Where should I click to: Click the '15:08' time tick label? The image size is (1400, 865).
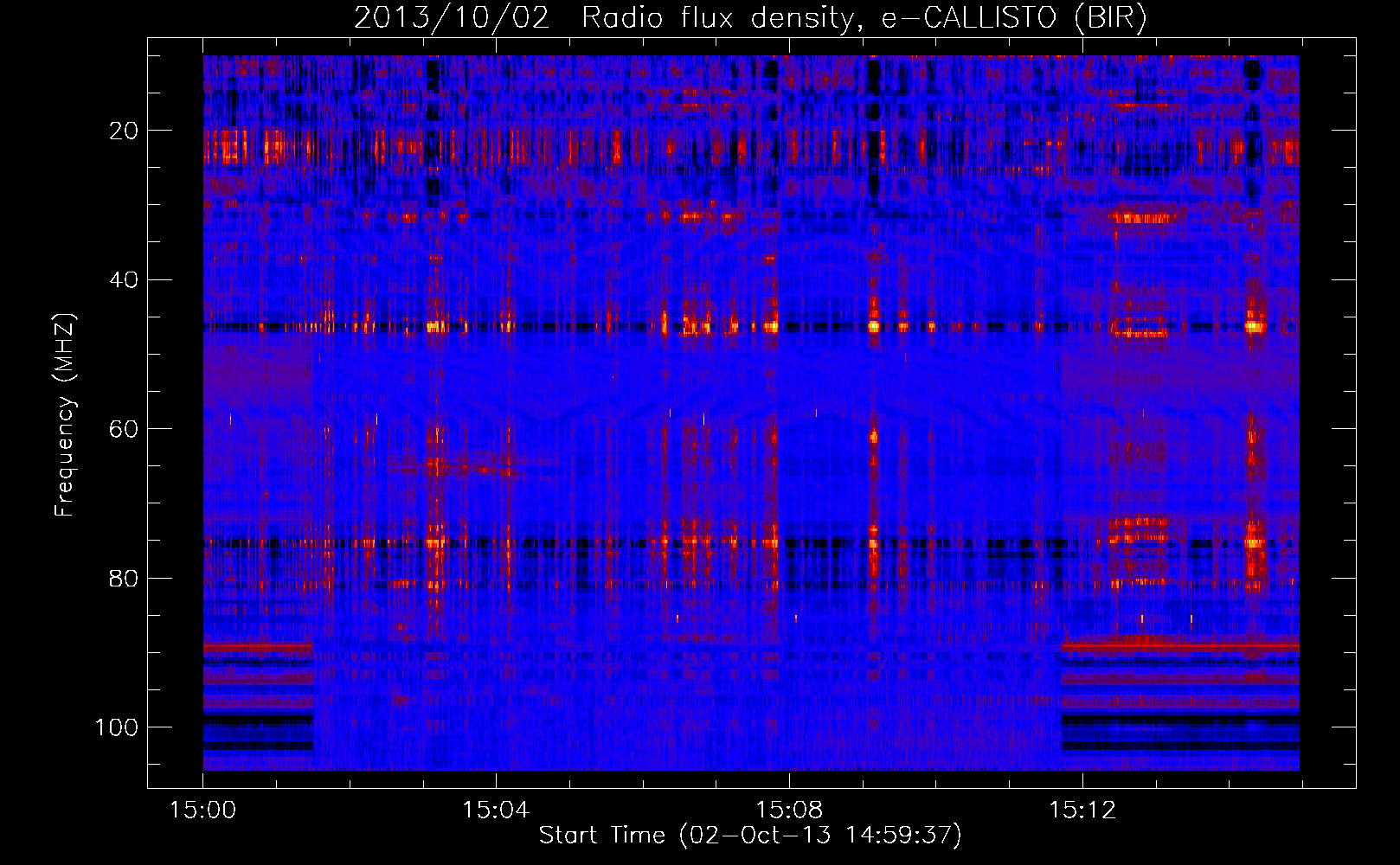pos(789,811)
